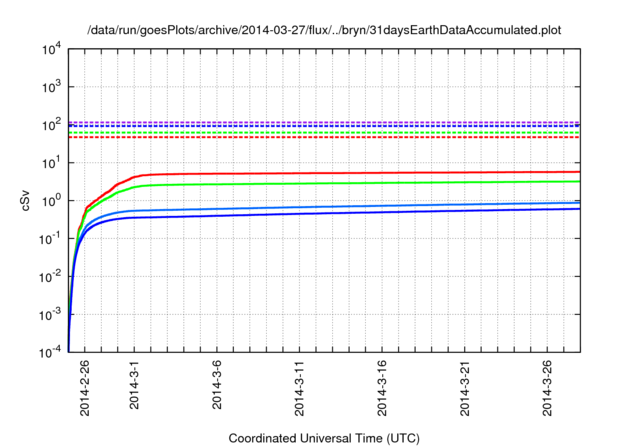Click the dashed green limit line
640x448 pixels.
[x=324, y=133]
